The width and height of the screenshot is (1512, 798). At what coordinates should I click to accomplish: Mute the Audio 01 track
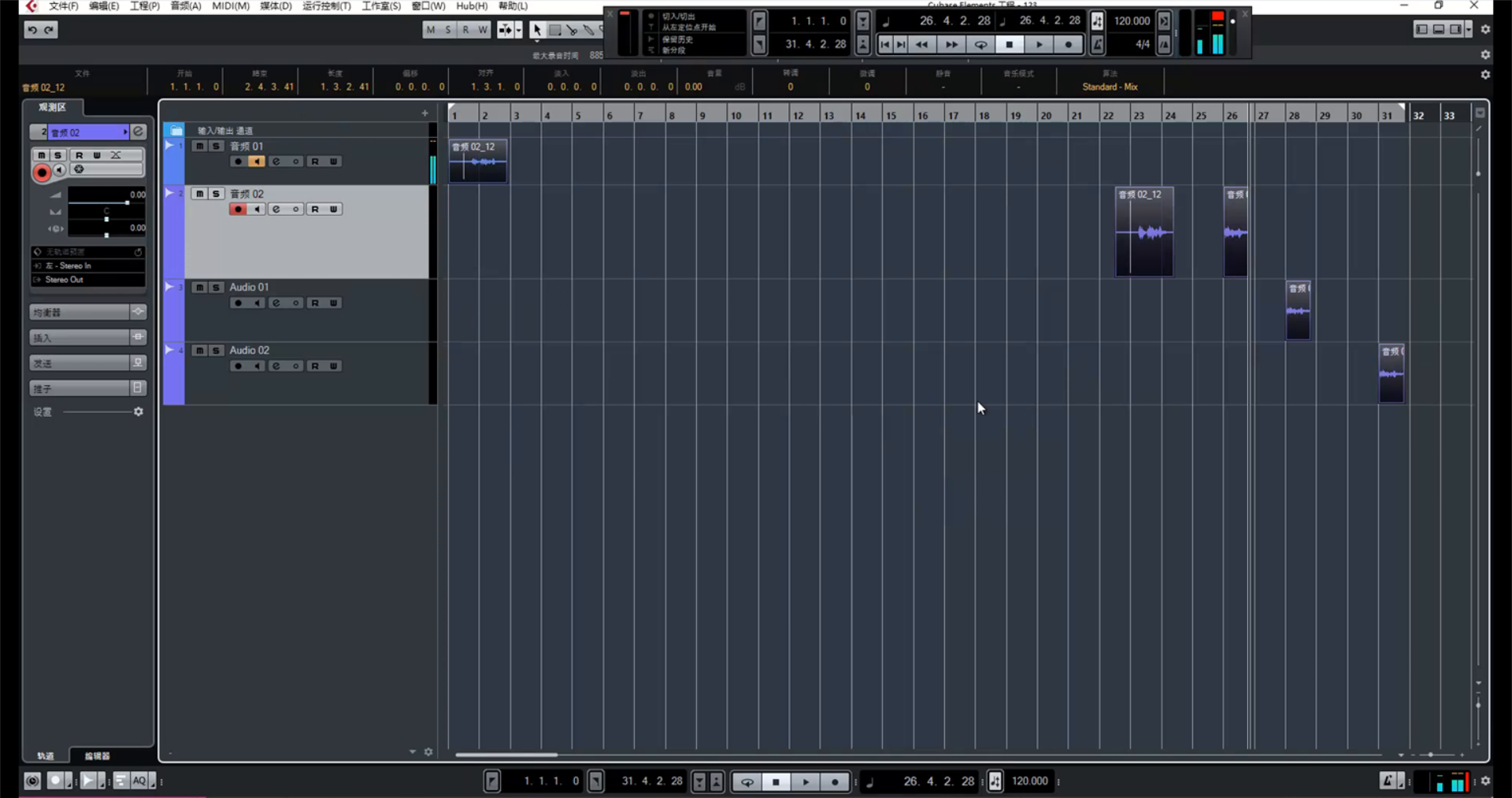[200, 288]
